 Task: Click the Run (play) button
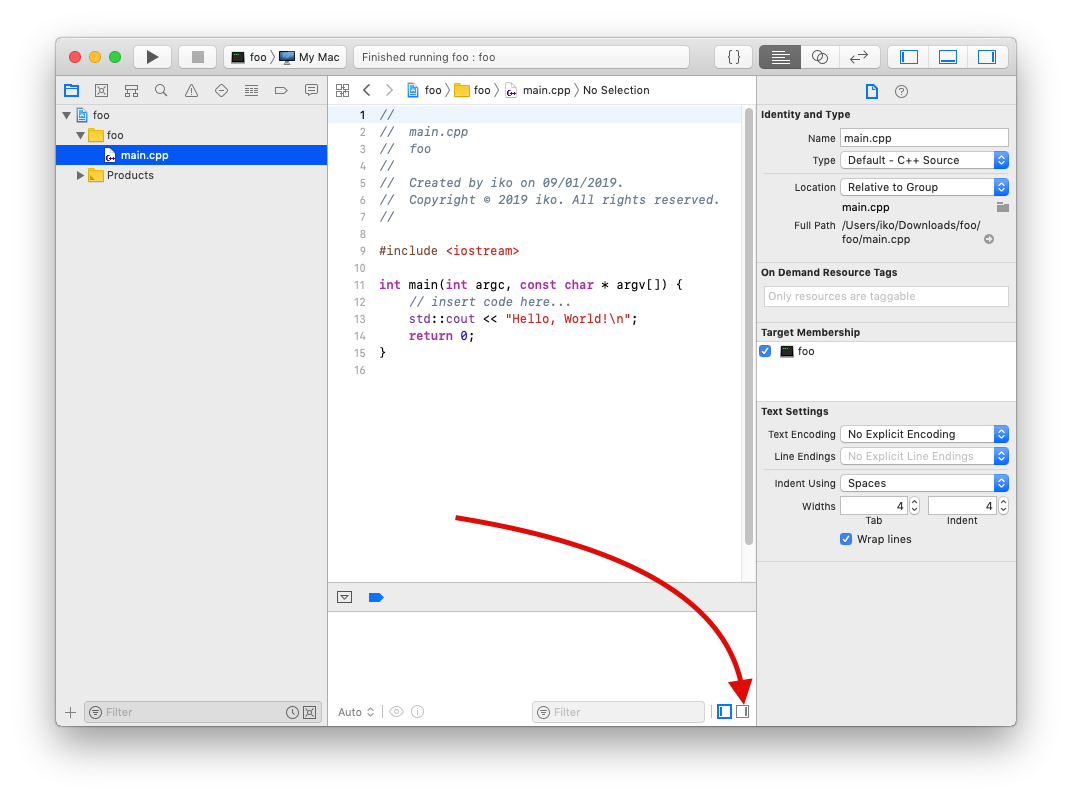tap(152, 57)
